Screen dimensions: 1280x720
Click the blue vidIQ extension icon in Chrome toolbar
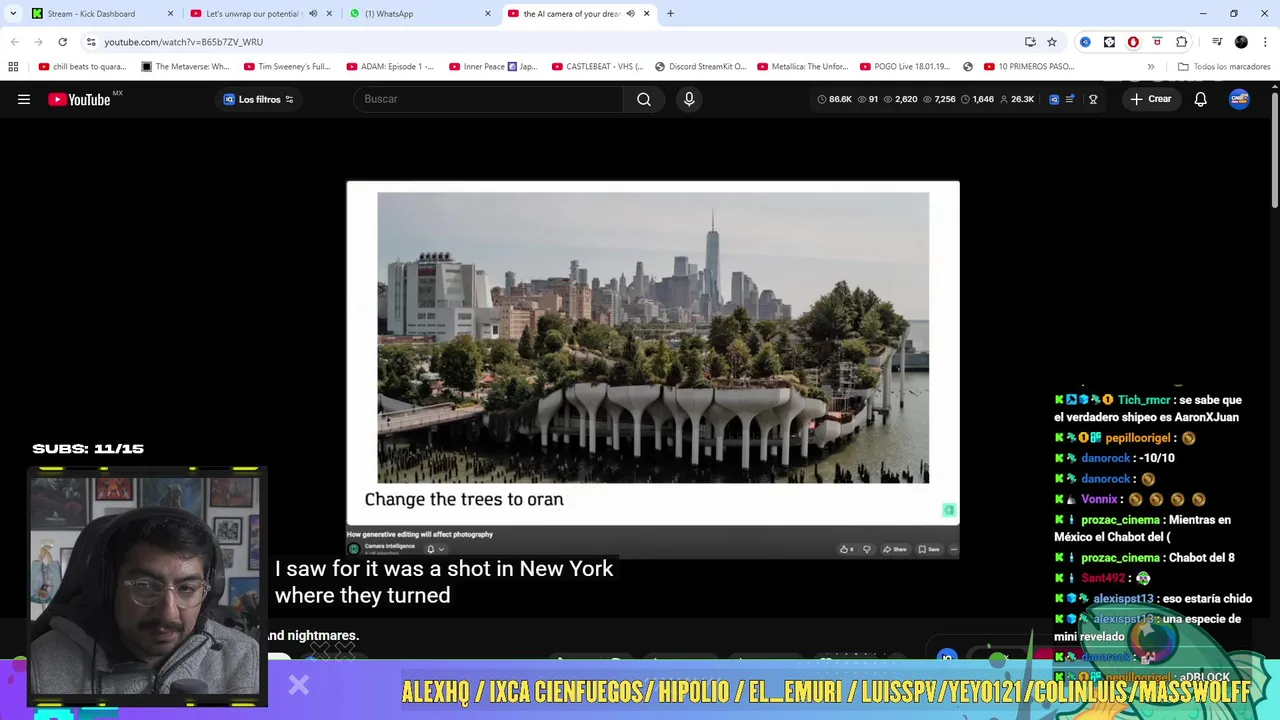point(1085,42)
